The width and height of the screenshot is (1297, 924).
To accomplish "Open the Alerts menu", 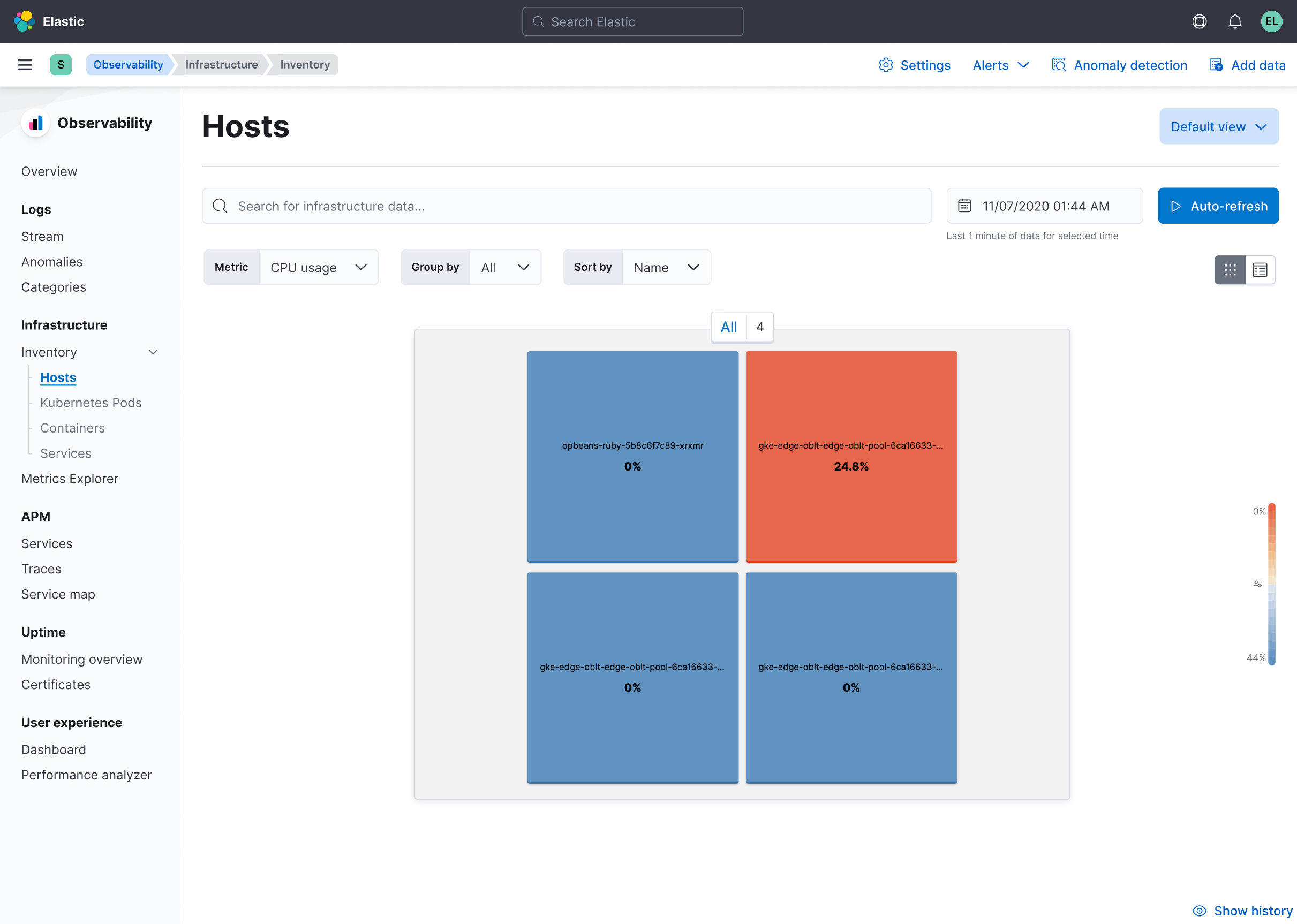I will [x=1000, y=65].
